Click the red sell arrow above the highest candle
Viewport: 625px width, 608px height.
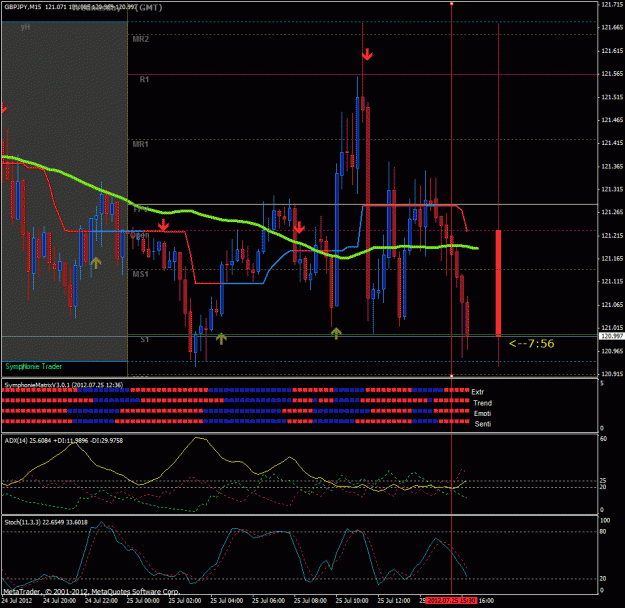click(367, 55)
